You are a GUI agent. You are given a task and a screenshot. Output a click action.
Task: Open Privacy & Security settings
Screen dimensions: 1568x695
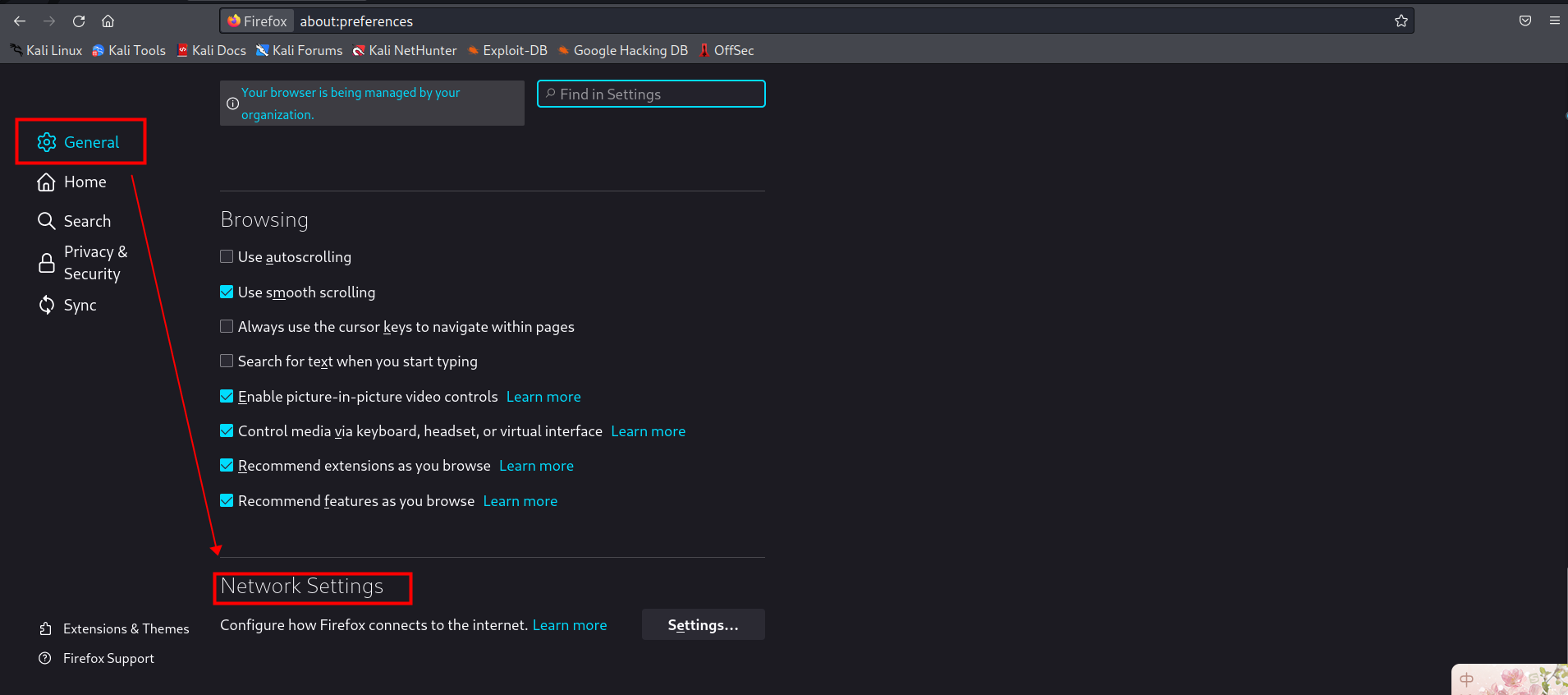[83, 263]
